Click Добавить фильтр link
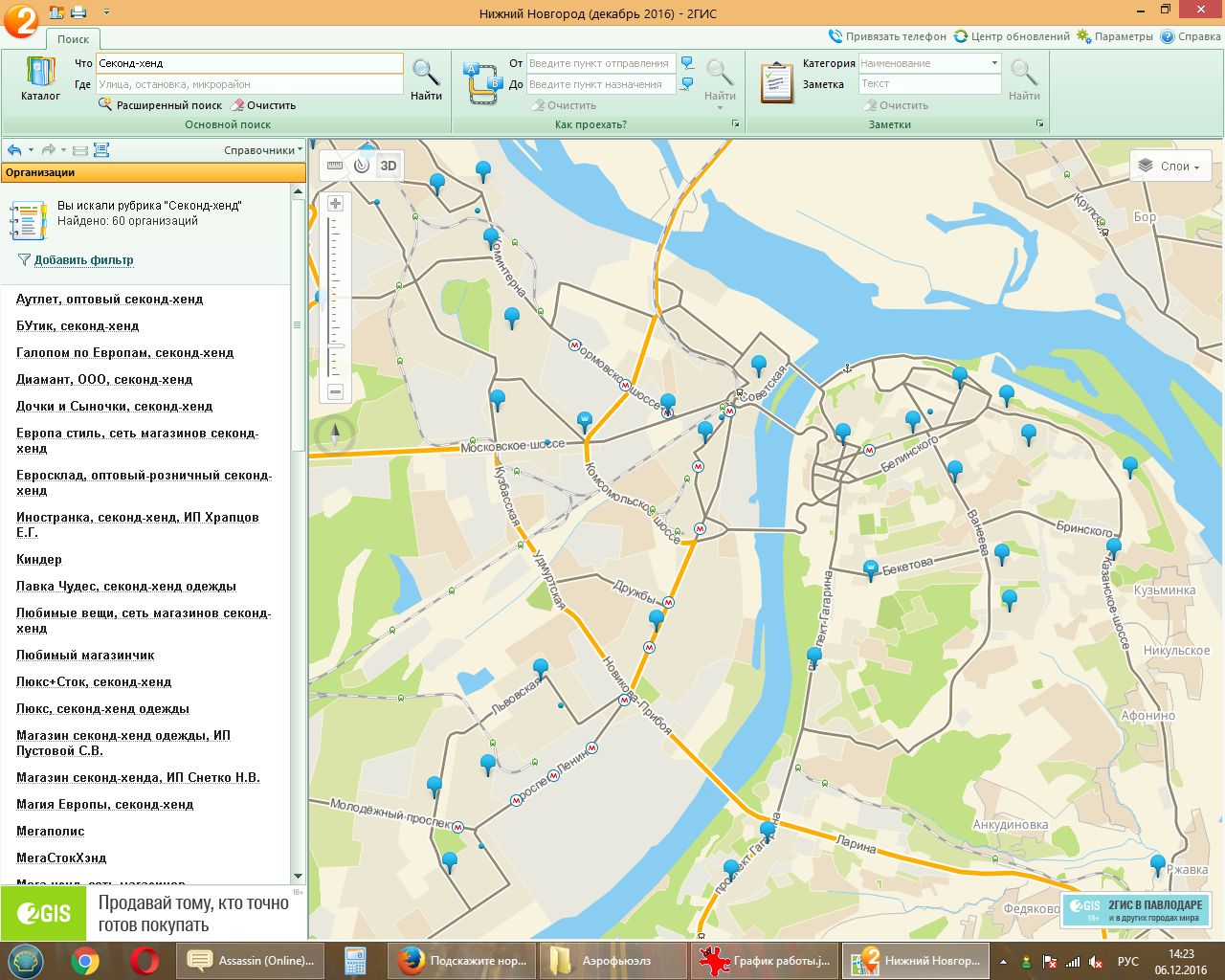The width and height of the screenshot is (1225, 980). click(83, 260)
